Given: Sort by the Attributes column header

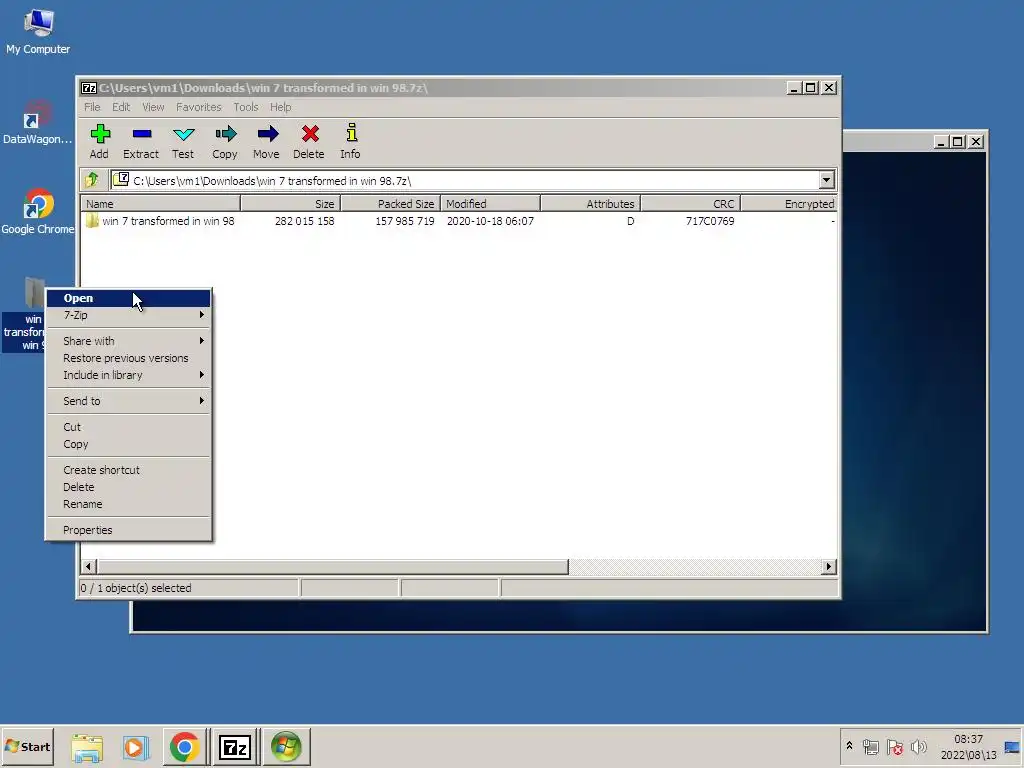Looking at the screenshot, I should click(590, 204).
